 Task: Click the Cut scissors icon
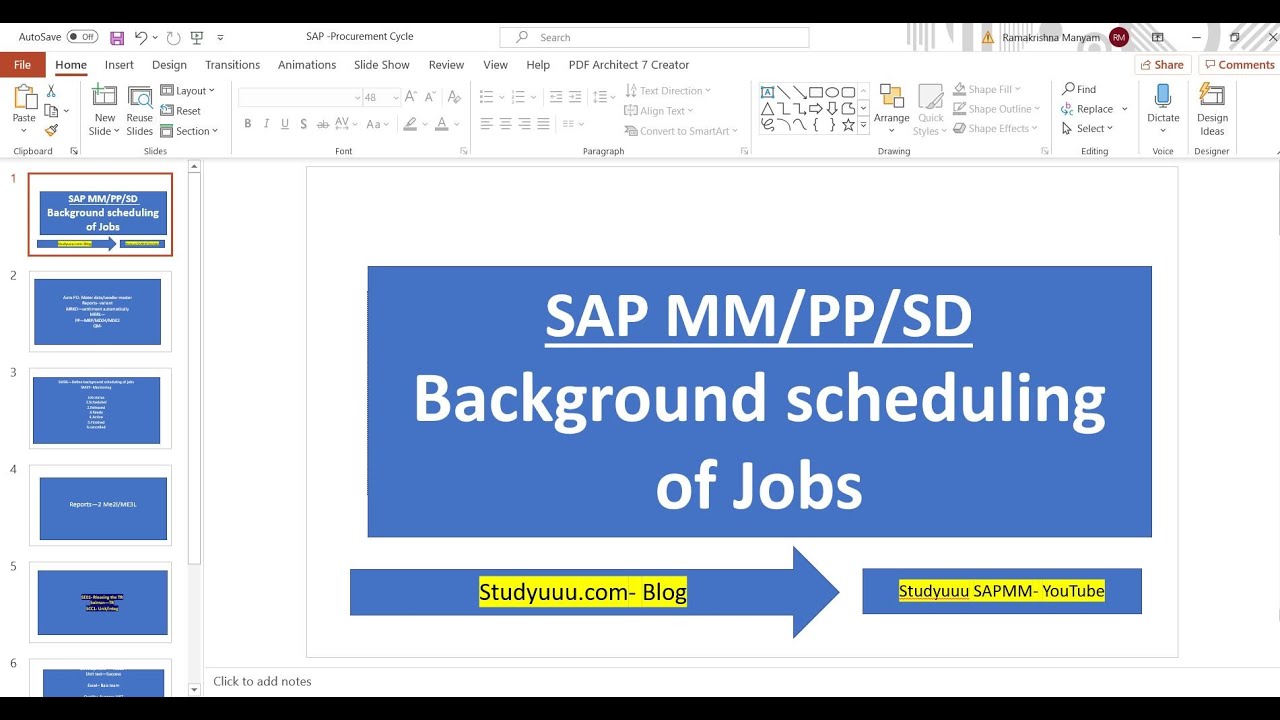coord(52,91)
